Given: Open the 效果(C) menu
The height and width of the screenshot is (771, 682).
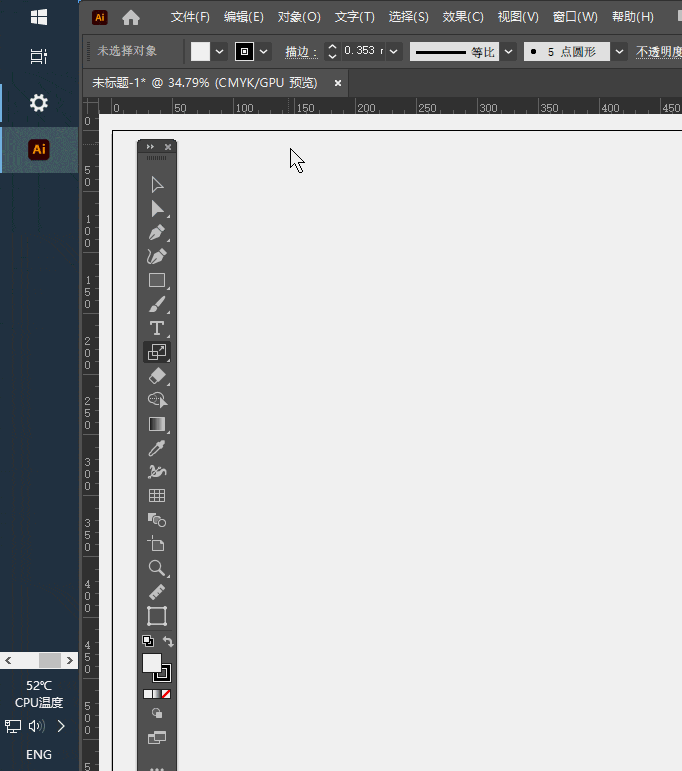Looking at the screenshot, I should point(463,17).
